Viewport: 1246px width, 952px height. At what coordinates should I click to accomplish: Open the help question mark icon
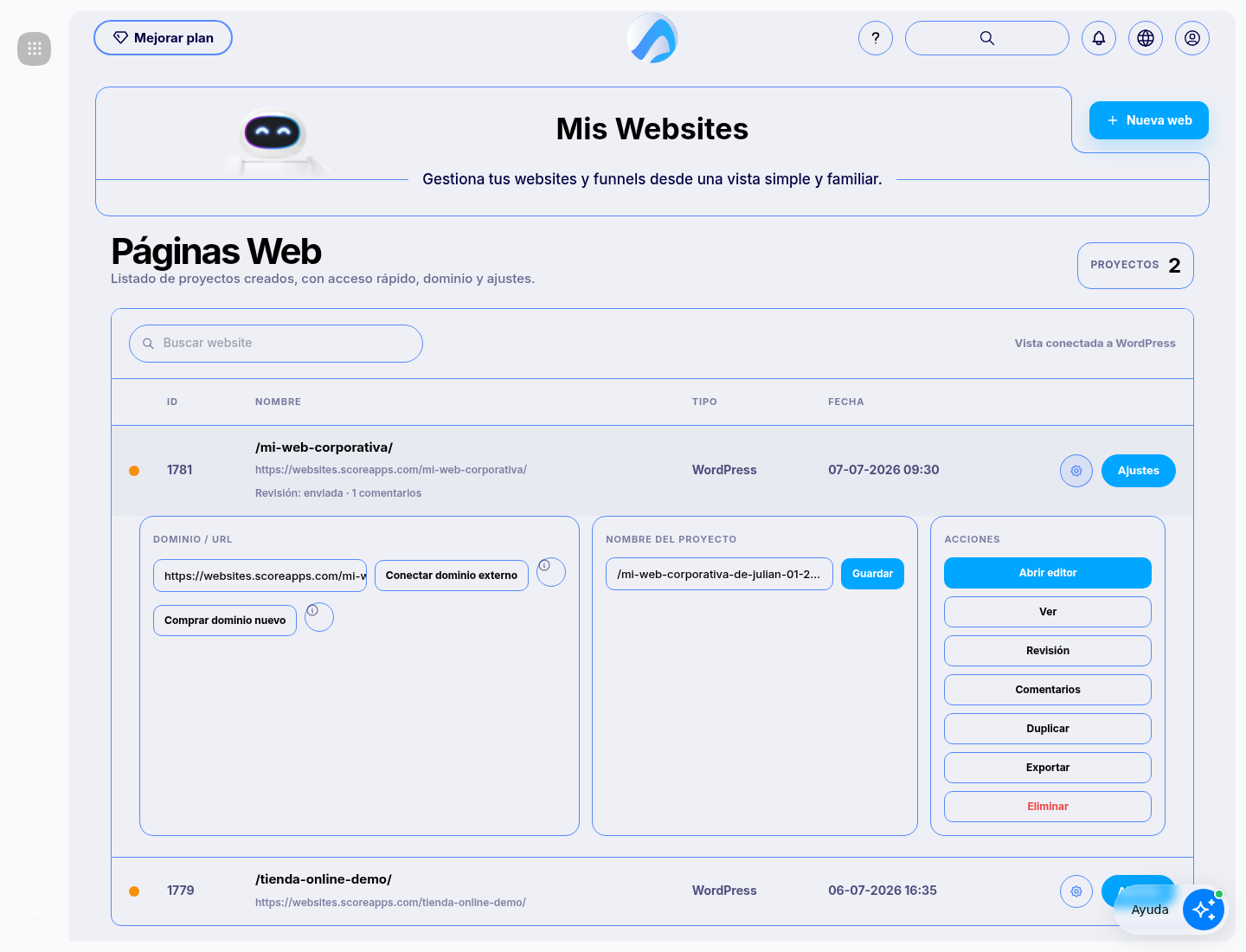[x=876, y=38]
